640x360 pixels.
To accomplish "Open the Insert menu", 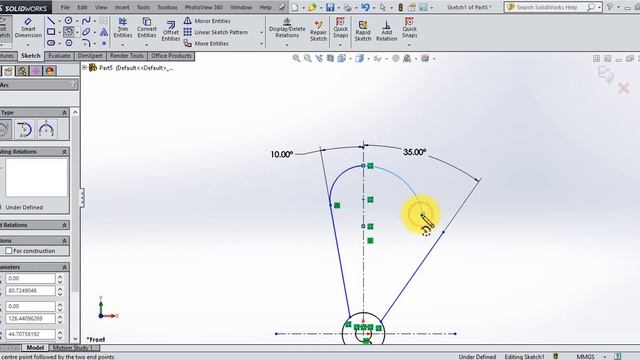I will pos(122,7).
